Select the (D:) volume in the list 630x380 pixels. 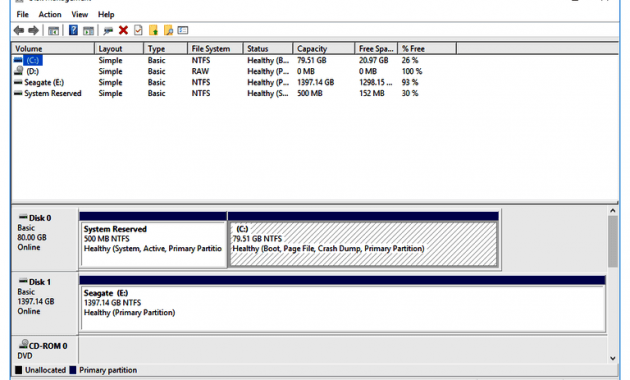(x=33, y=72)
